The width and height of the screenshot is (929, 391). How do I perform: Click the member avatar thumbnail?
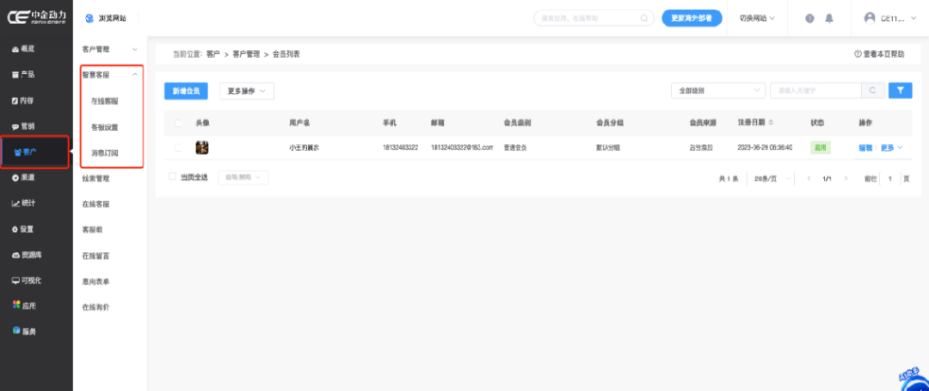[201, 148]
